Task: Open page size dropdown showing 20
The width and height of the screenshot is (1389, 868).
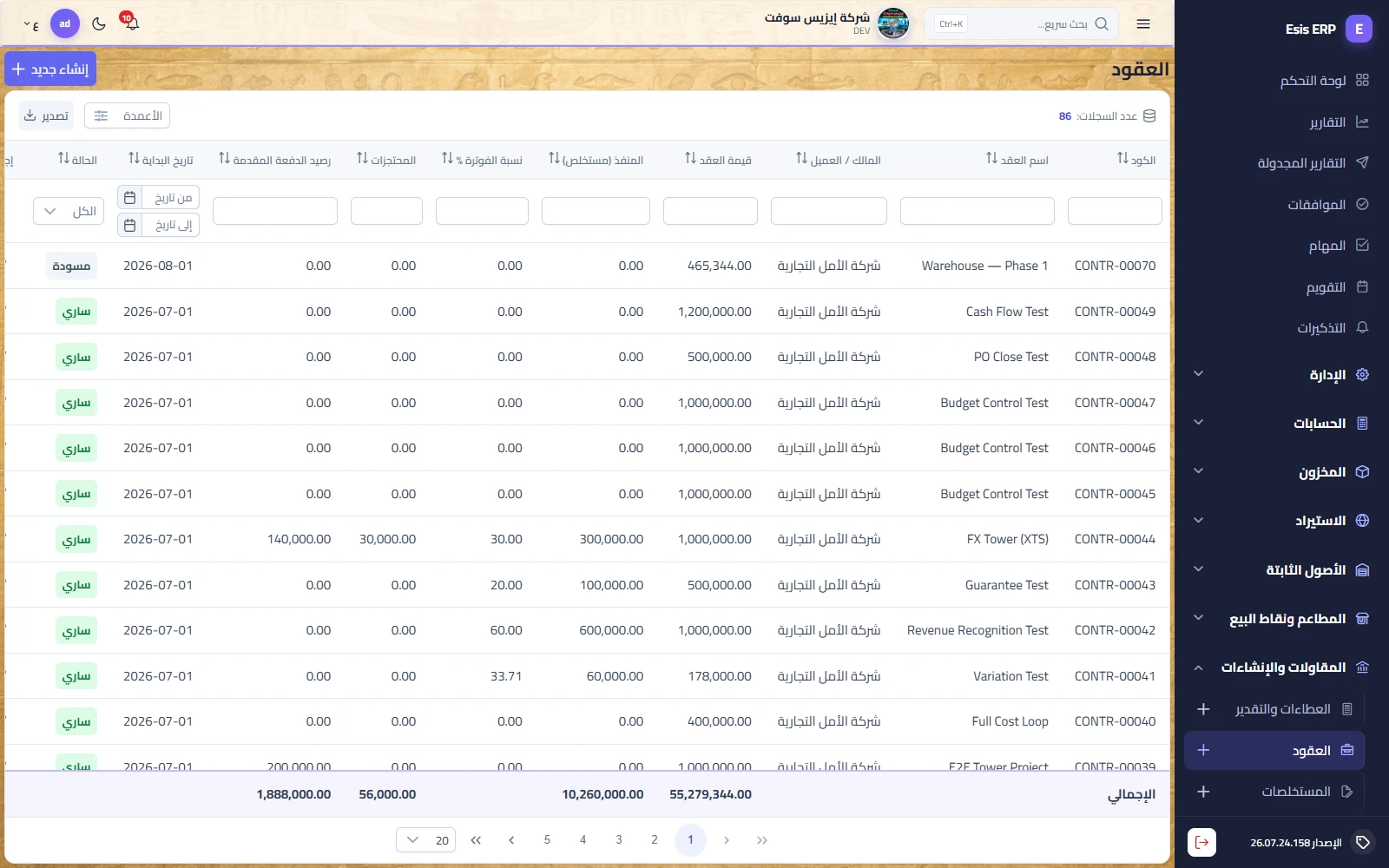Action: tap(425, 840)
